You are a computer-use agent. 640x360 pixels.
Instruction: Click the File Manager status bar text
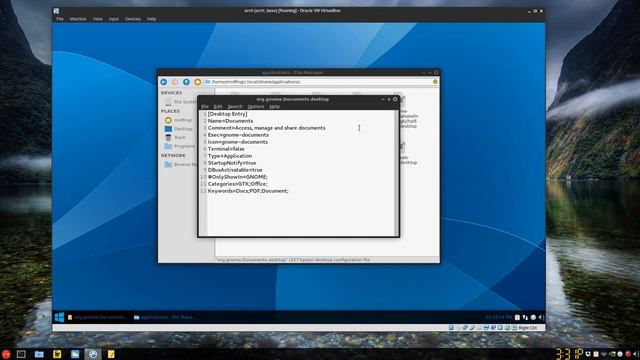292,260
